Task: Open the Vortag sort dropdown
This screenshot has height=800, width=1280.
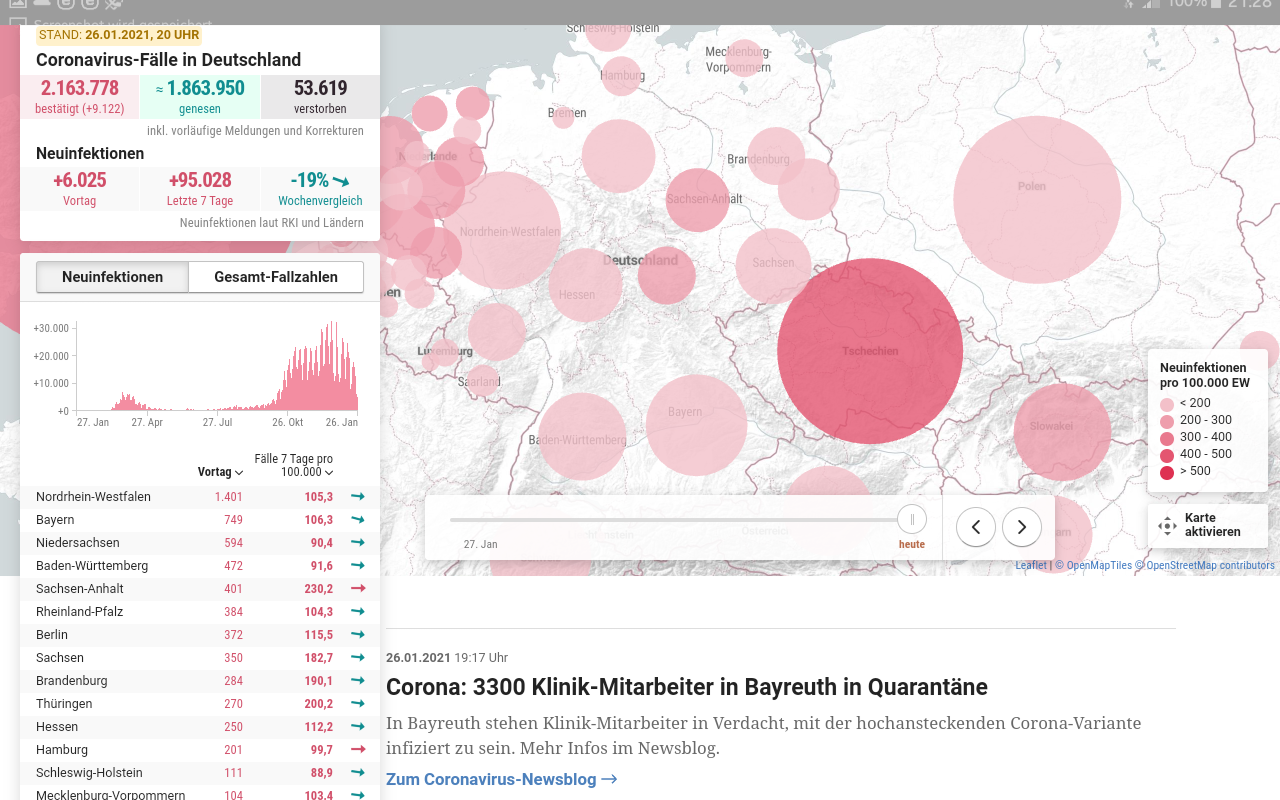Action: pyautogui.click(x=221, y=472)
